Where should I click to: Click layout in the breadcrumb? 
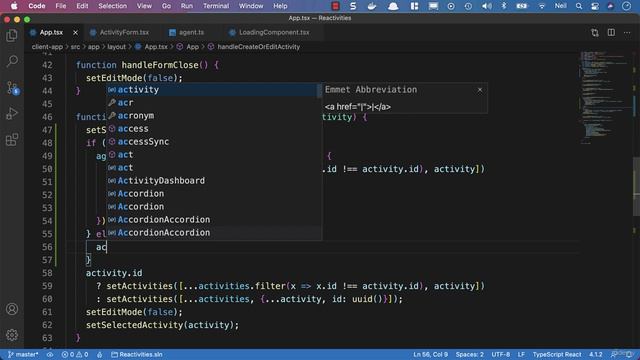pos(116,47)
